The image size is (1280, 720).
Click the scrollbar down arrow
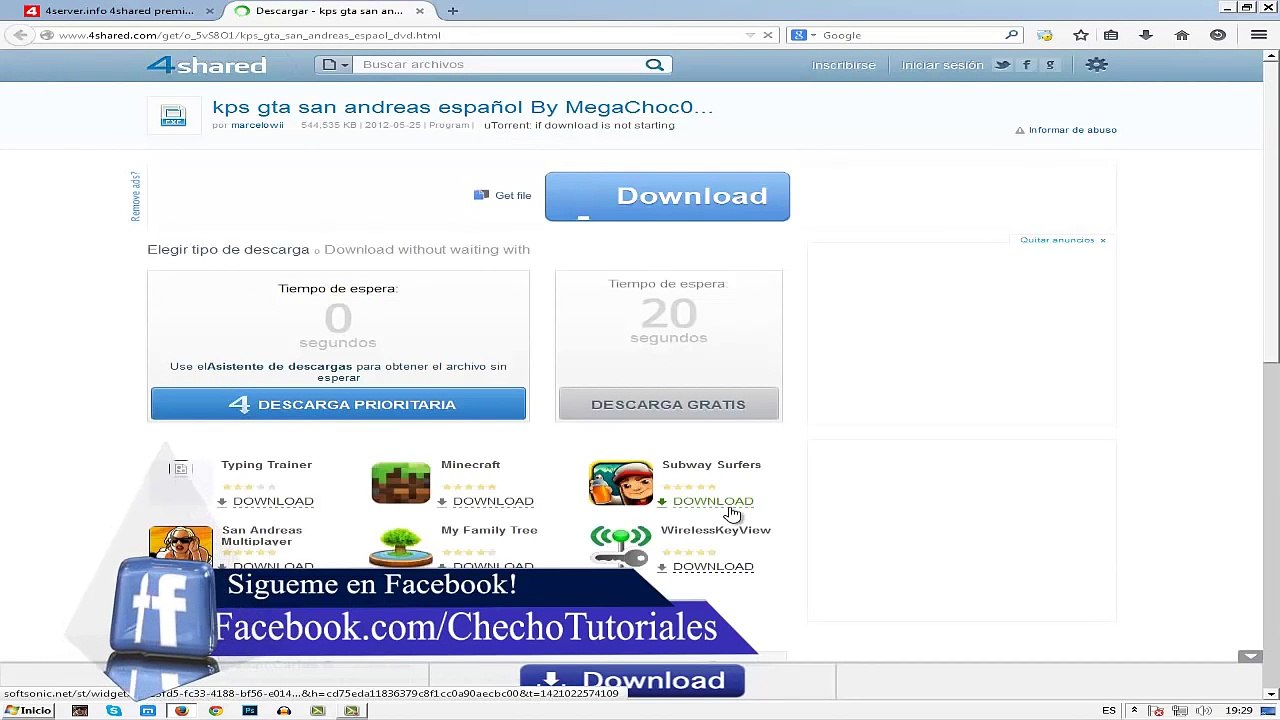click(1271, 693)
